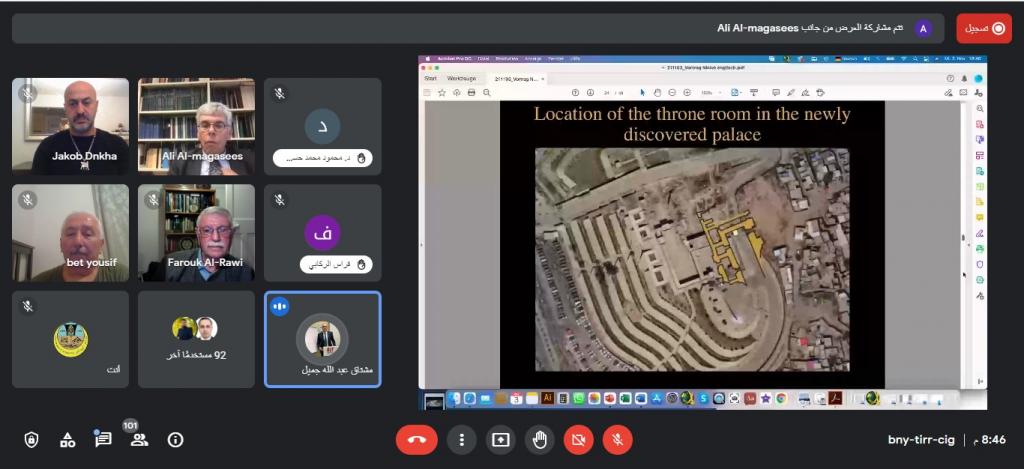Open the chat messages panel
Viewport: 1024px width, 469px height.
coord(103,439)
